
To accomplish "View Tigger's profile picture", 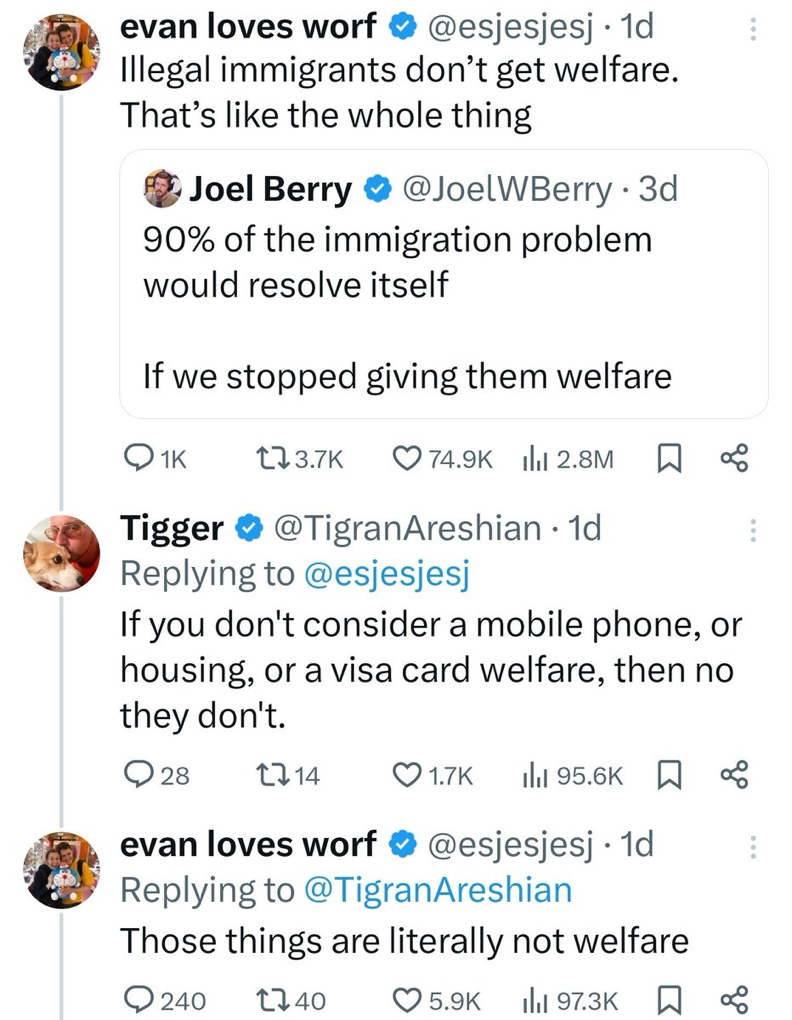I will [62, 552].
